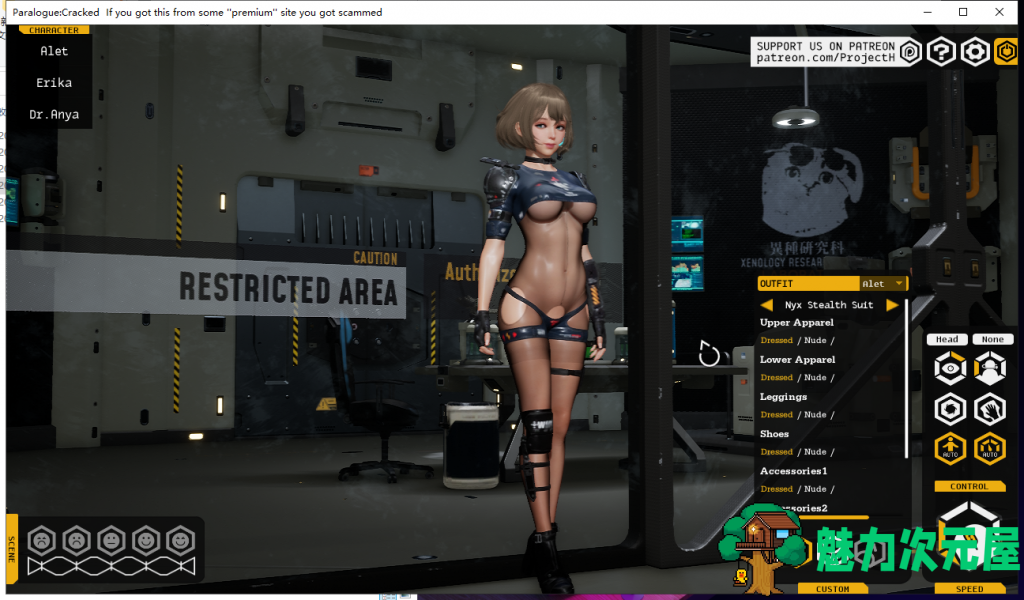
Task: Click the CONTROL label button
Action: coord(969,486)
